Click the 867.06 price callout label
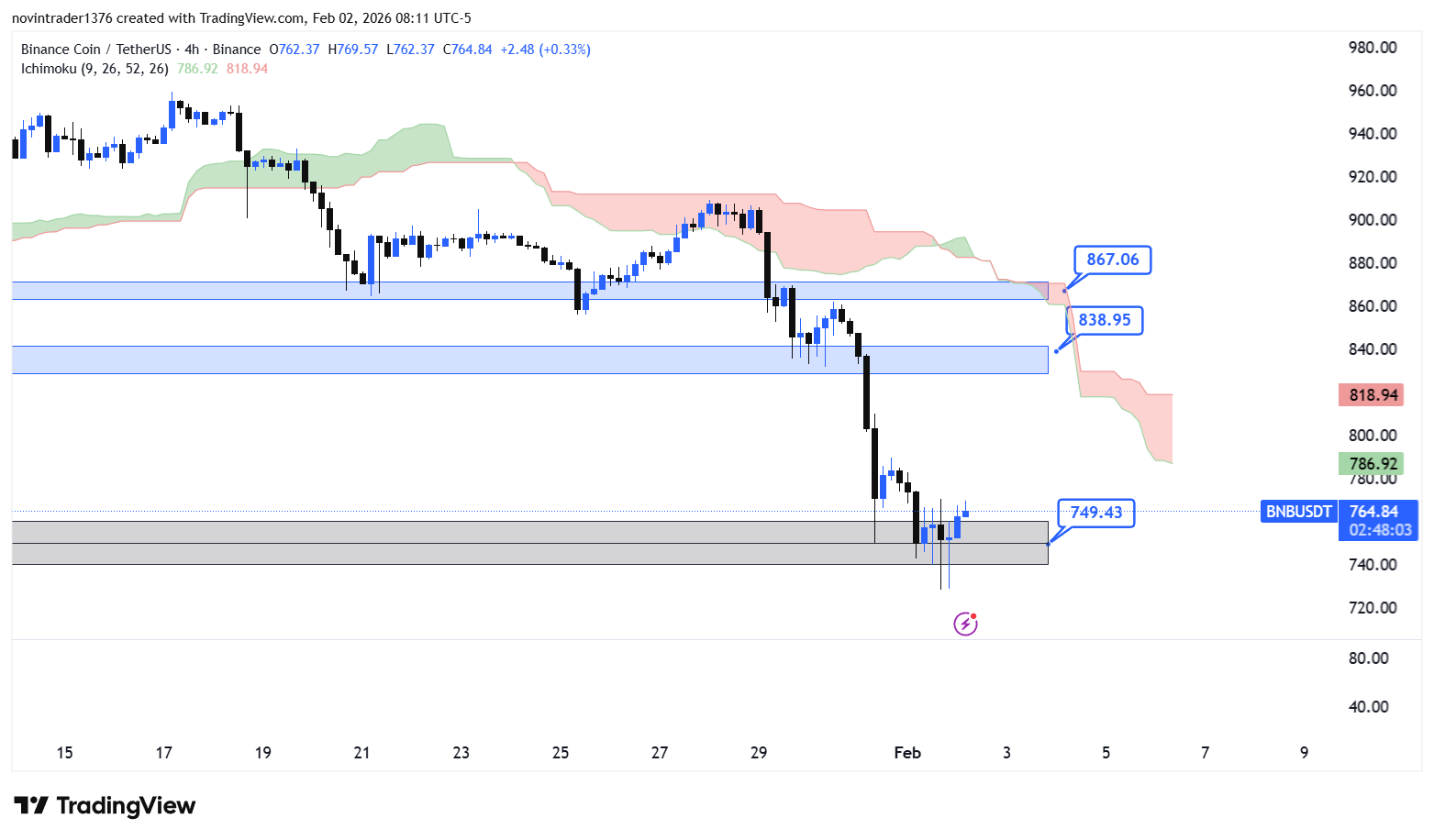The image size is (1434, 840). pyautogui.click(x=1112, y=260)
